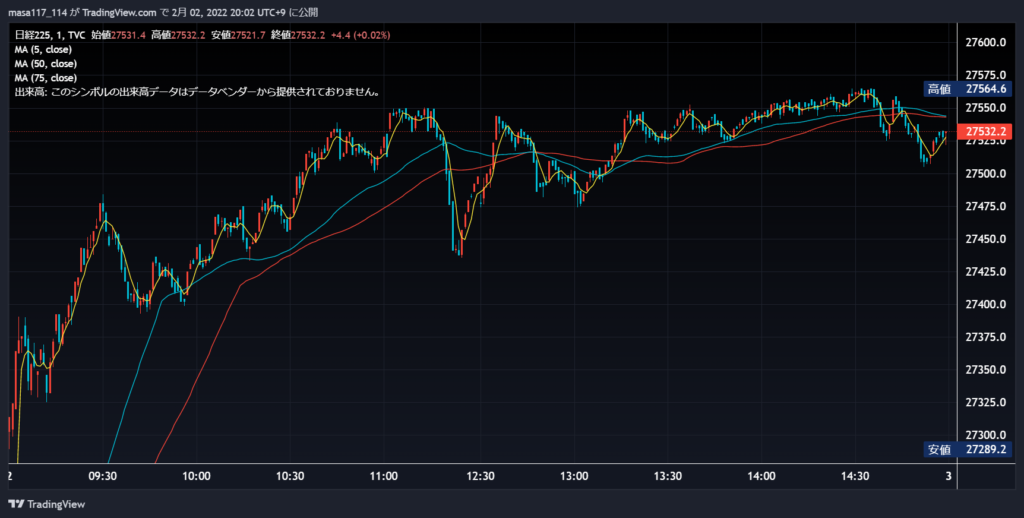Click the 11:00 time axis label
This screenshot has height=518, width=1024.
click(384, 477)
